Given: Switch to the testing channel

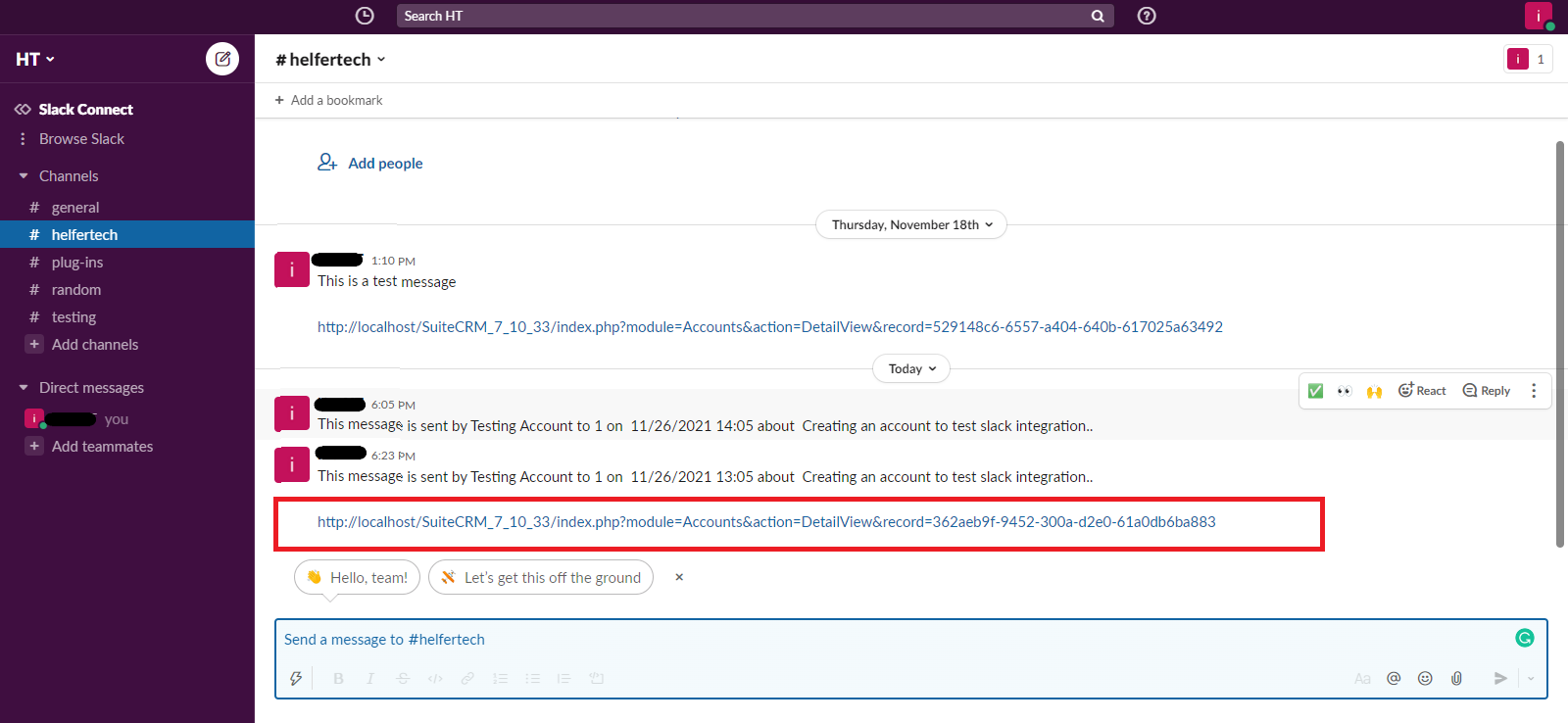Looking at the screenshot, I should point(127,317).
